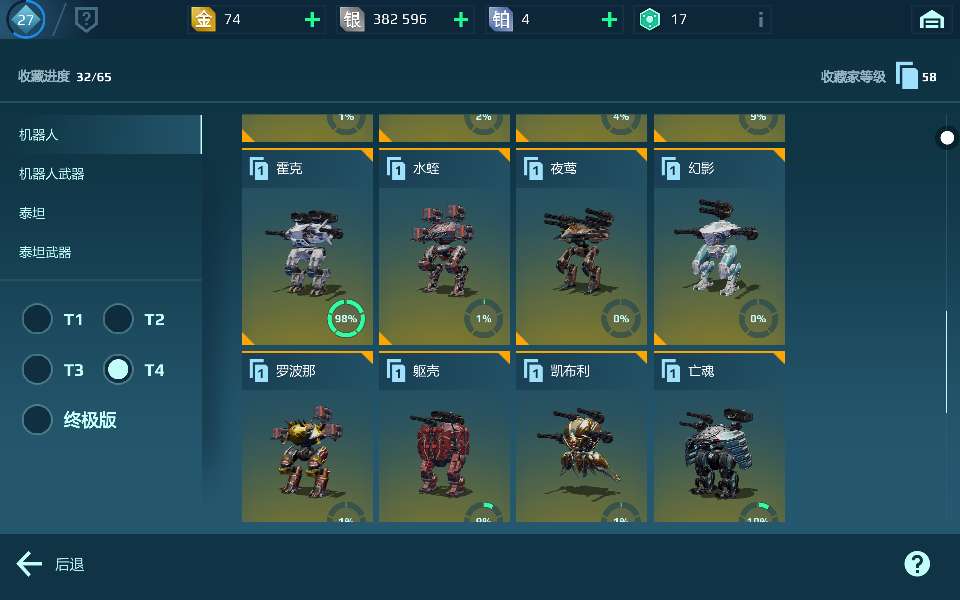
Task: Open the hangar home icon
Action: [x=932, y=20]
